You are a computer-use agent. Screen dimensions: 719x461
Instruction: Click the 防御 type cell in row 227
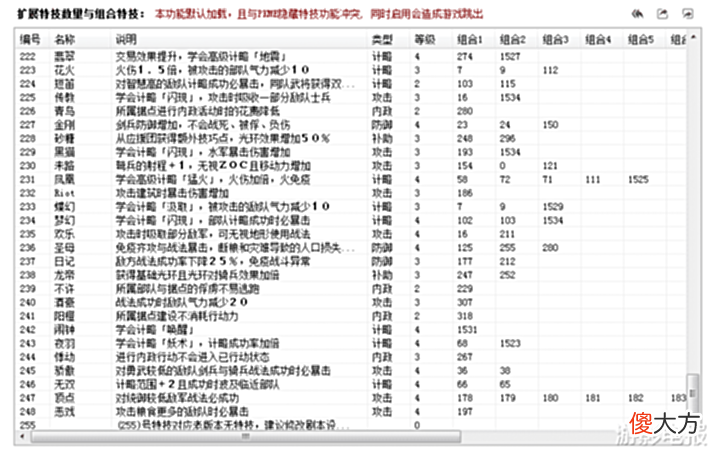click(382, 125)
